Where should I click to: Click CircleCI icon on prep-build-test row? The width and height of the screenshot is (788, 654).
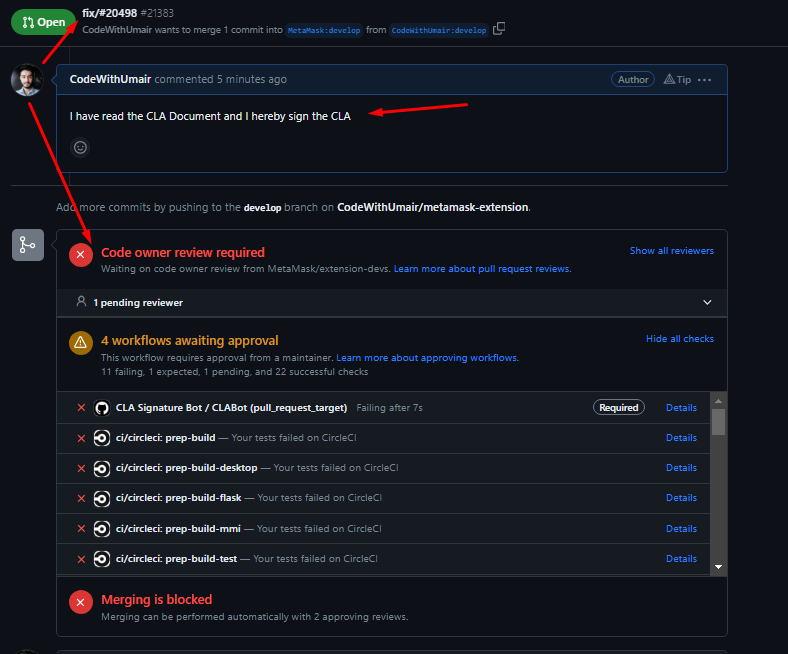coord(102,559)
